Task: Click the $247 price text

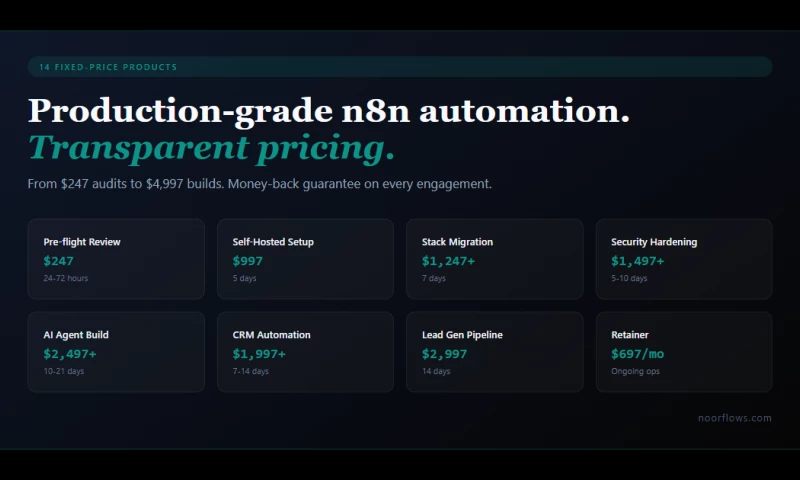Action: (59, 261)
